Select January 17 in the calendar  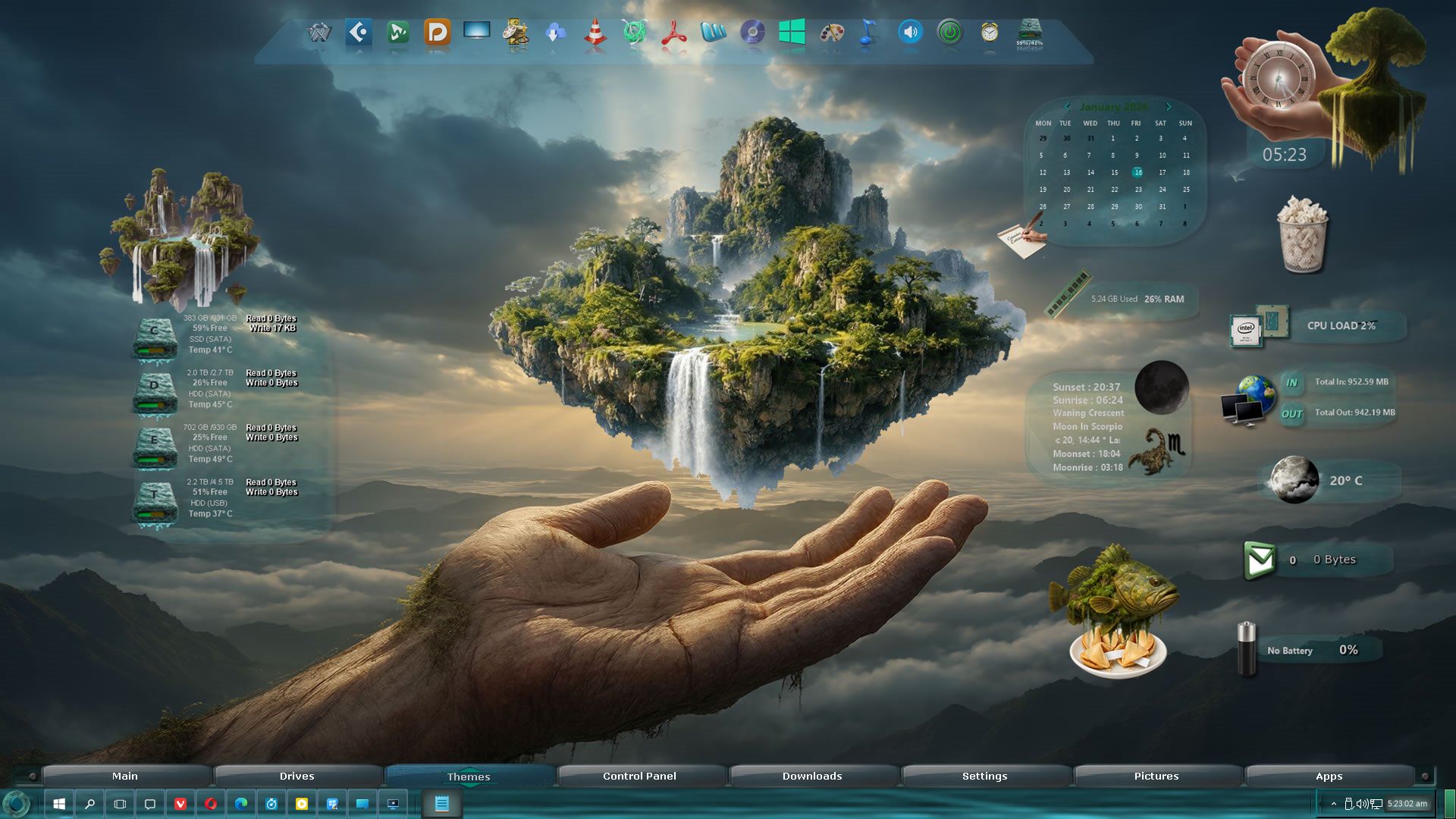1162,173
